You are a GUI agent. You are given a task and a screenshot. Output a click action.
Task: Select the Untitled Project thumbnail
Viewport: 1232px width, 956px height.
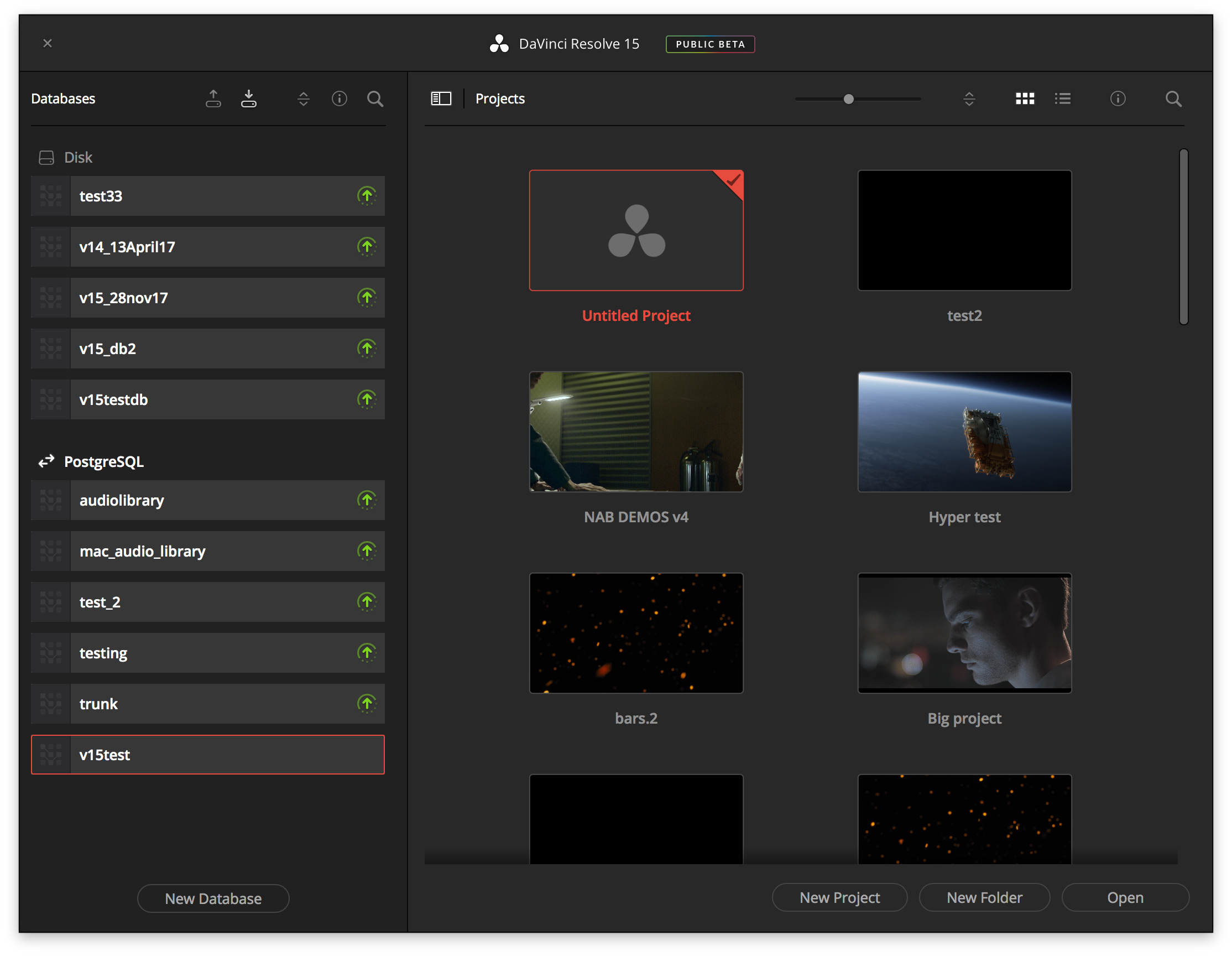636,230
